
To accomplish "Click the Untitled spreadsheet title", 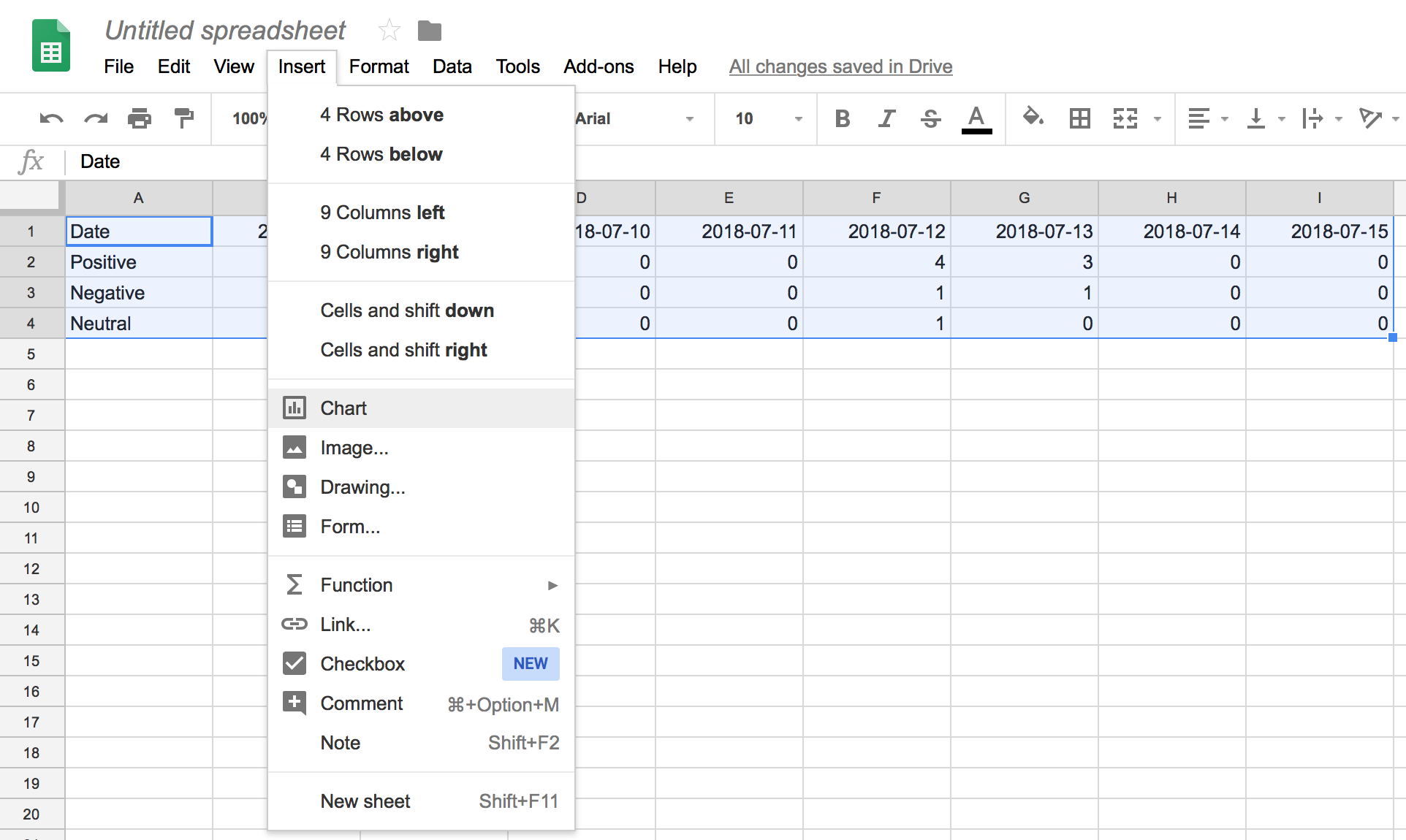I will (x=225, y=31).
